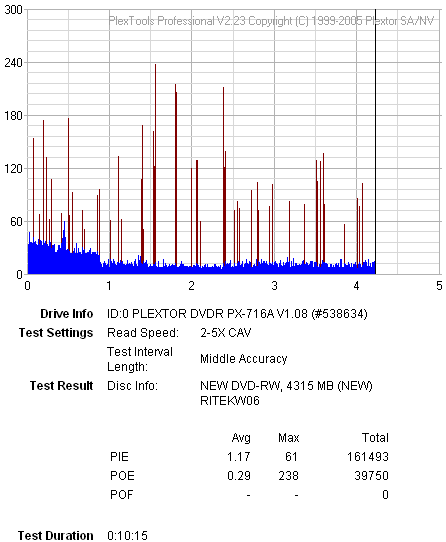Click the y-axis label '300'
This screenshot has width=446, height=542.
point(13,10)
